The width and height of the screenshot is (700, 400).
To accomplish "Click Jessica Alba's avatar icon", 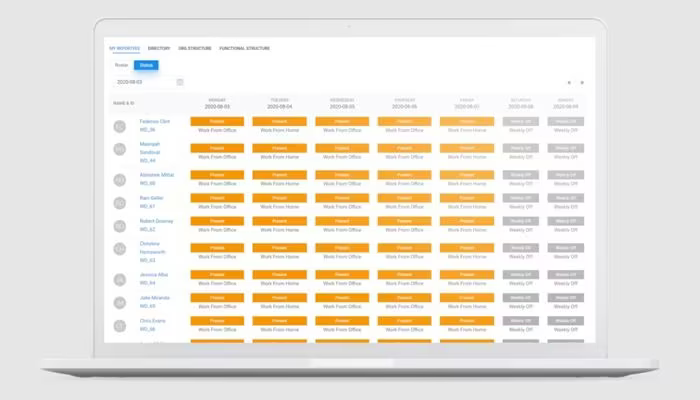I will 120,279.
